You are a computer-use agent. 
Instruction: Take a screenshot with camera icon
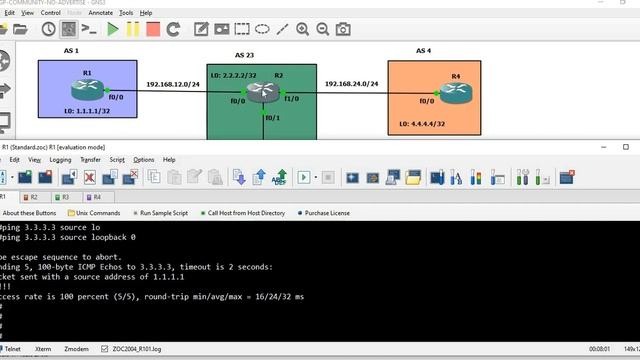tap(343, 29)
